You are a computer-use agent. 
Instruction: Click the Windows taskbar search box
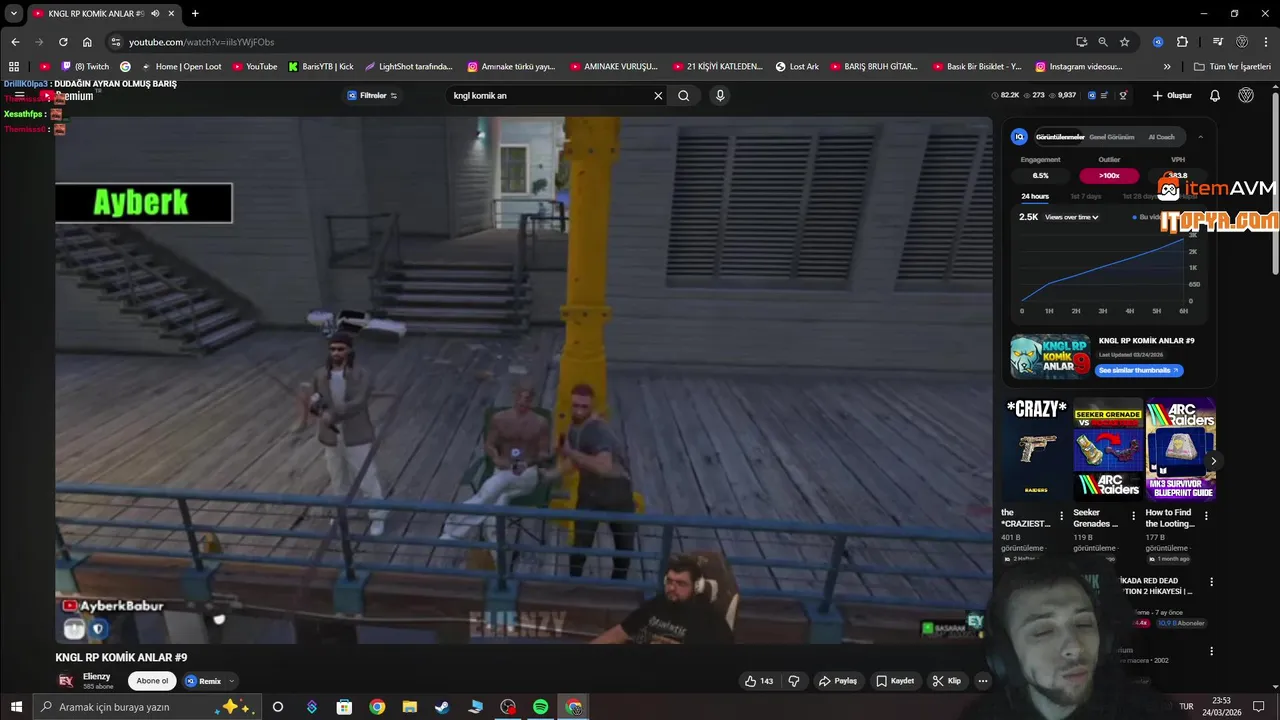pyautogui.click(x=145, y=707)
